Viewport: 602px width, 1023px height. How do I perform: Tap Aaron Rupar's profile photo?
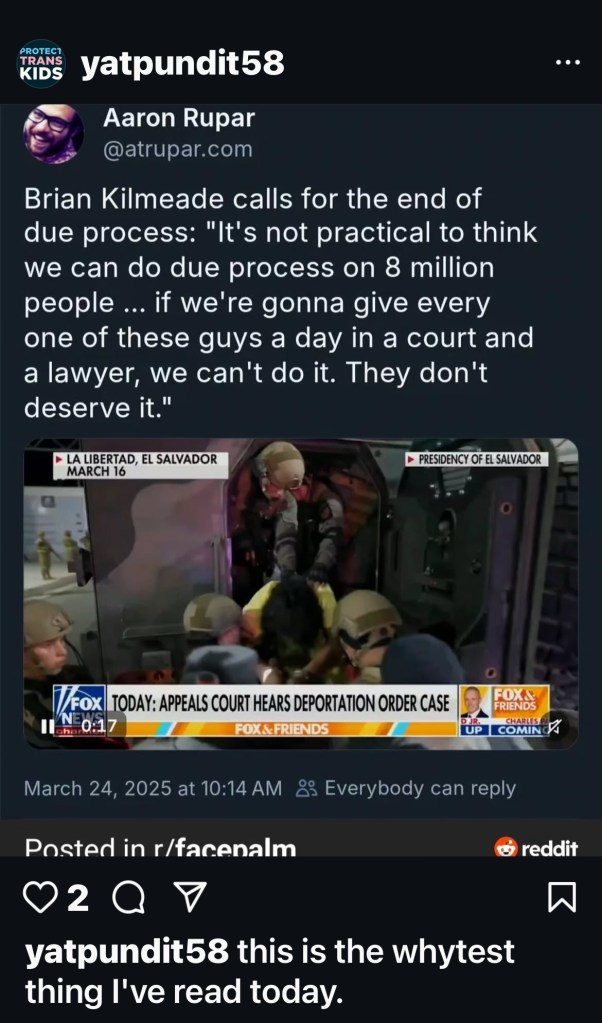point(54,133)
